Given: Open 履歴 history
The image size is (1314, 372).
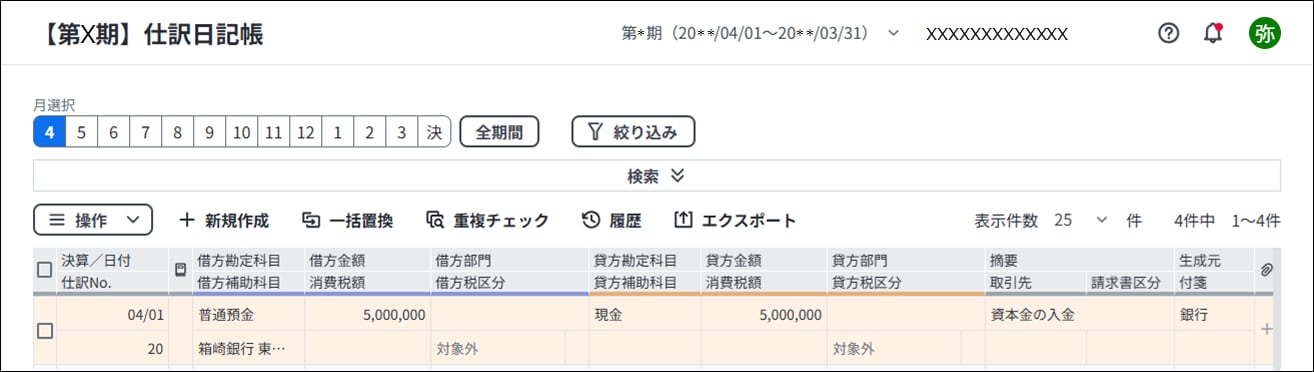Looking at the screenshot, I should (x=611, y=220).
